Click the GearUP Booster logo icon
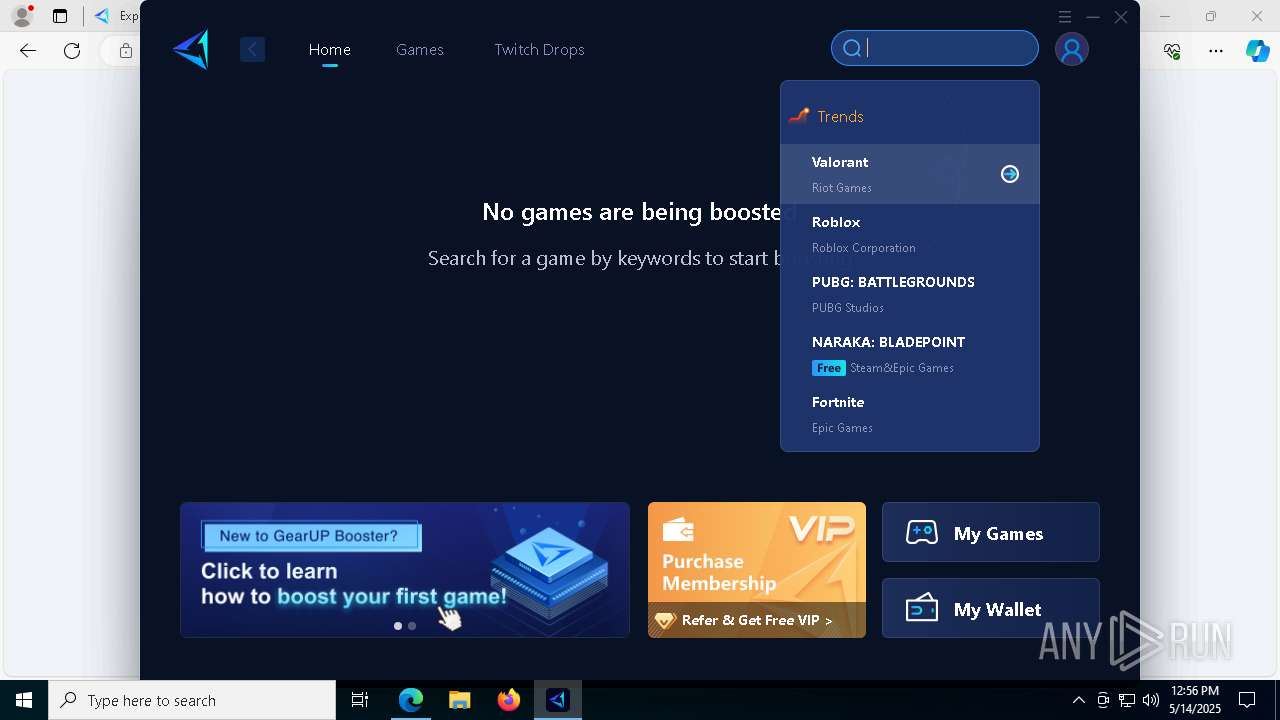 tap(191, 49)
